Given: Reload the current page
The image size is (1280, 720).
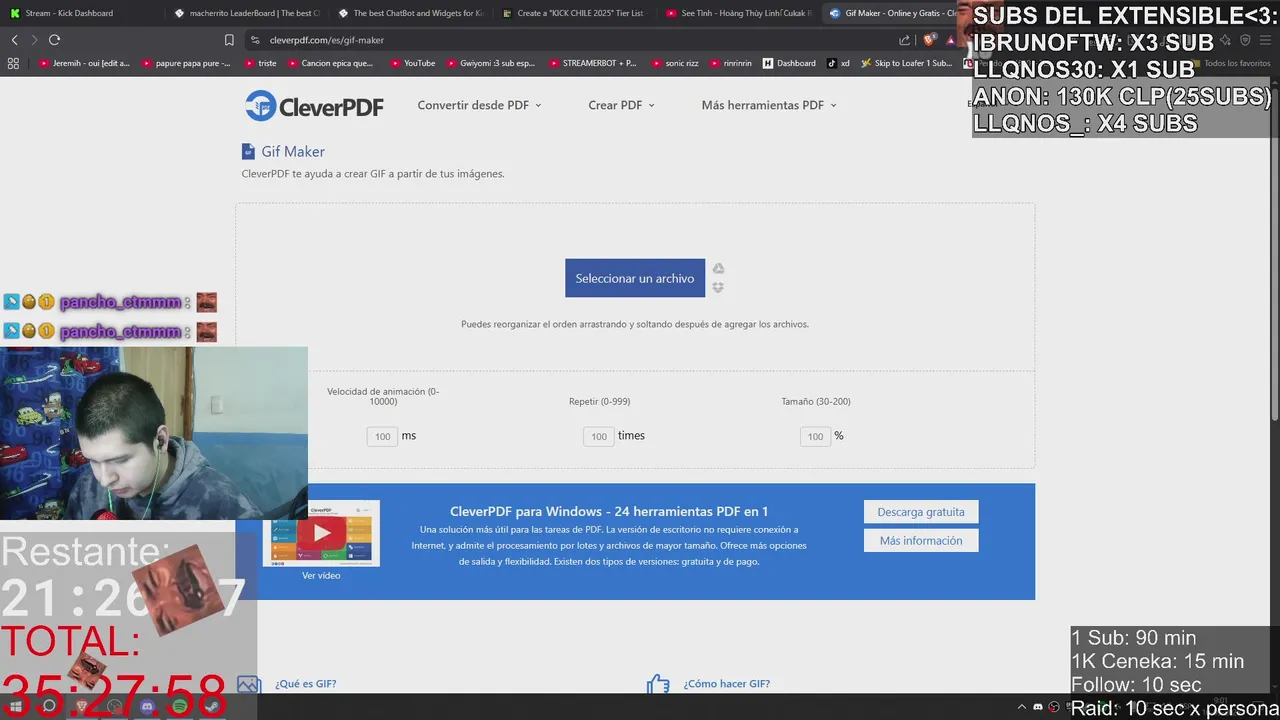Looking at the screenshot, I should pyautogui.click(x=54, y=40).
